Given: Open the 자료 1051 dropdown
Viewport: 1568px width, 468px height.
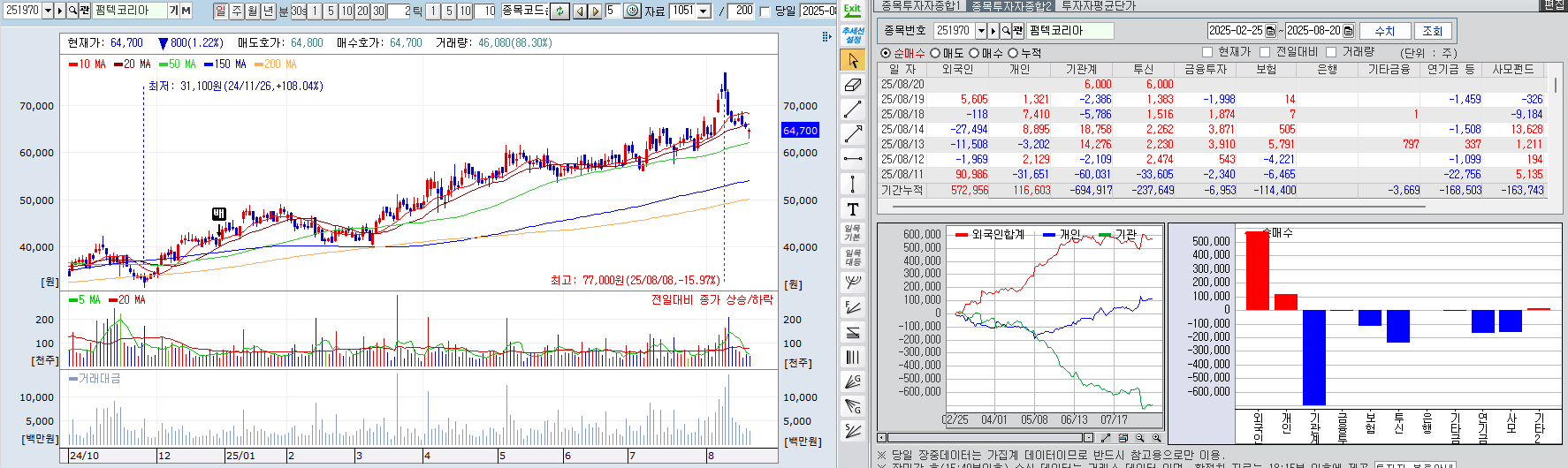Looking at the screenshot, I should [704, 11].
